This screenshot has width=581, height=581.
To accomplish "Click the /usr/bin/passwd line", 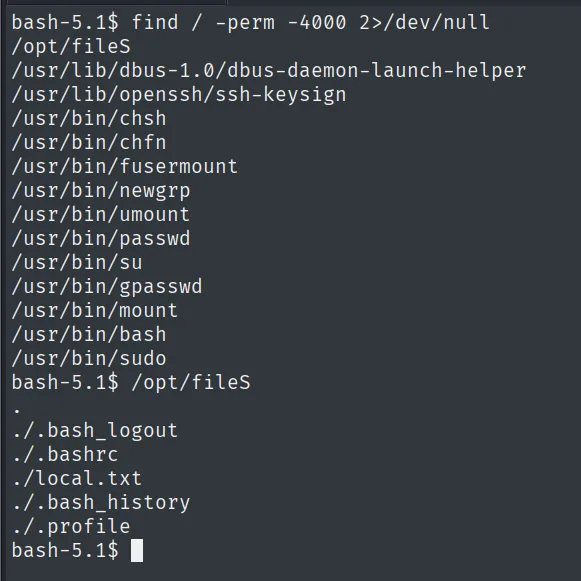I will pyautogui.click(x=101, y=239).
